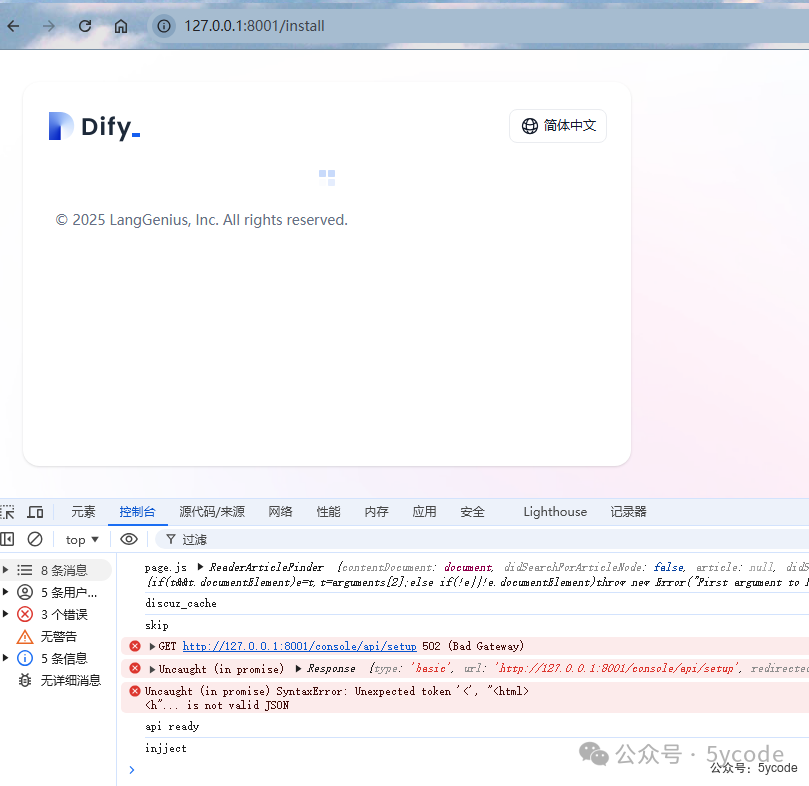Viewport: 809px width, 786px height.
Task: Select the inspect element tool in DevTools
Action: pos(9,511)
